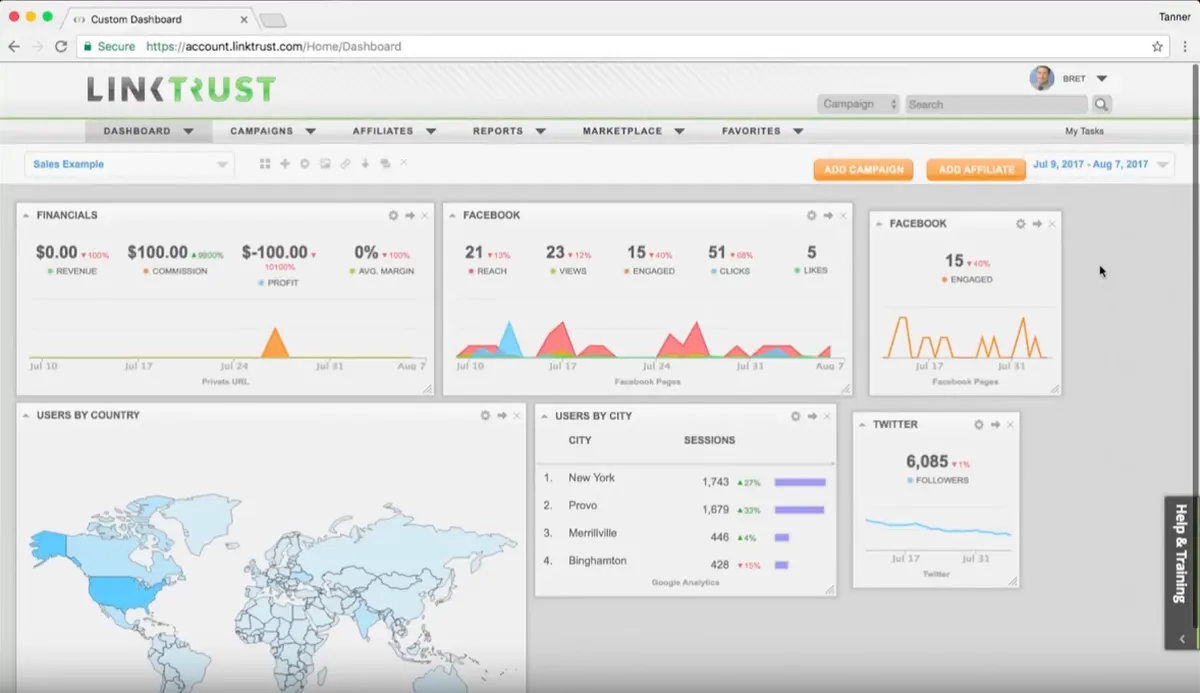1200x693 pixels.
Task: Click the image icon in dashboard toolbar
Action: pos(325,164)
